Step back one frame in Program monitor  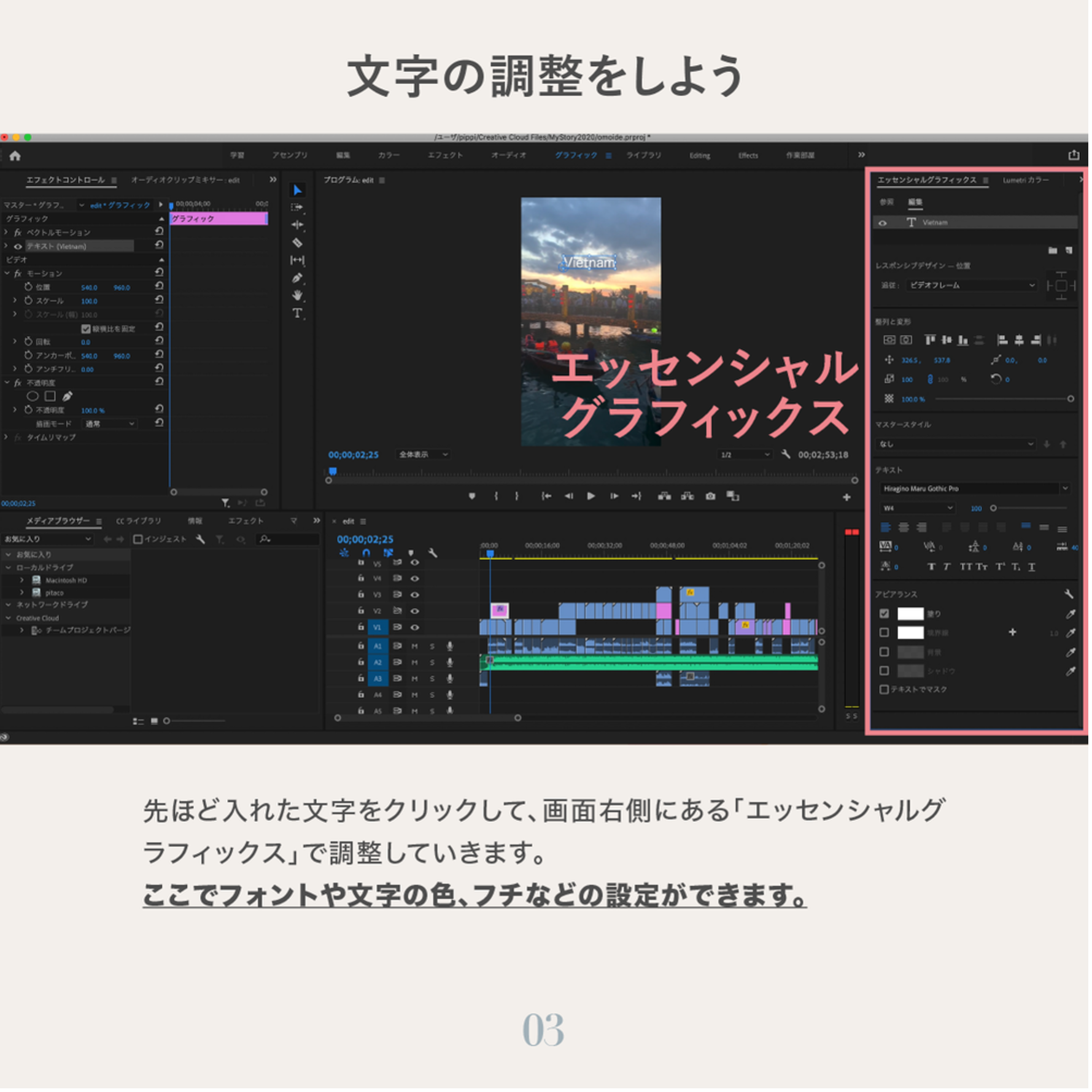[x=570, y=497]
